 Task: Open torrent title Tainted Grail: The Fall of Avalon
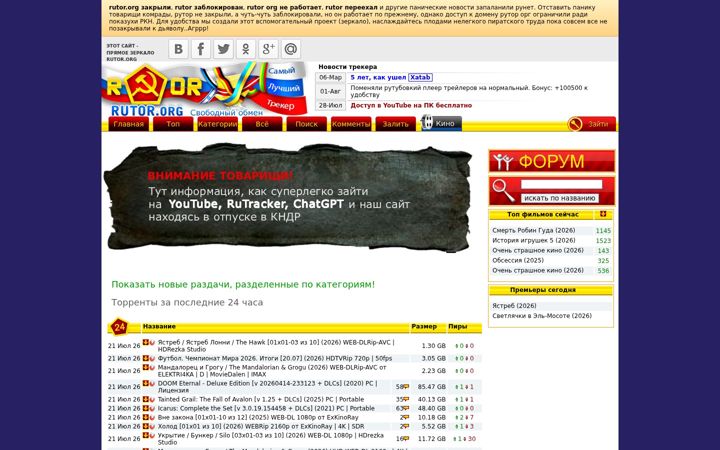pyautogui.click(x=261, y=399)
